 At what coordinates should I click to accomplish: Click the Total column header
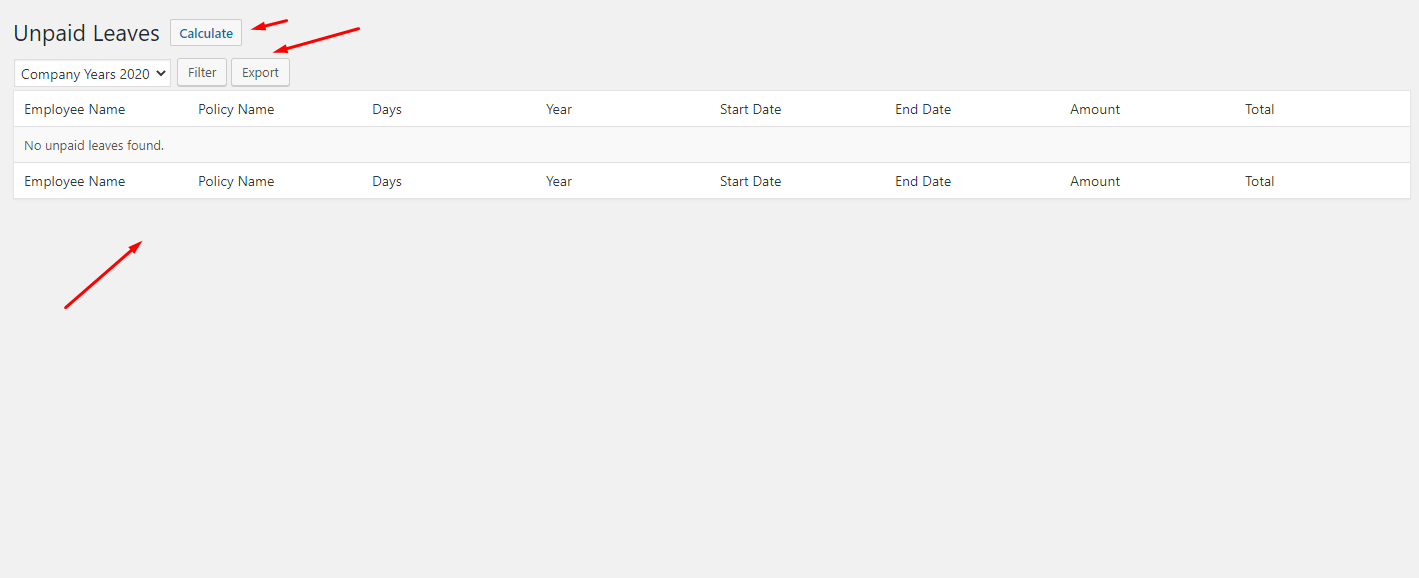coord(1259,109)
